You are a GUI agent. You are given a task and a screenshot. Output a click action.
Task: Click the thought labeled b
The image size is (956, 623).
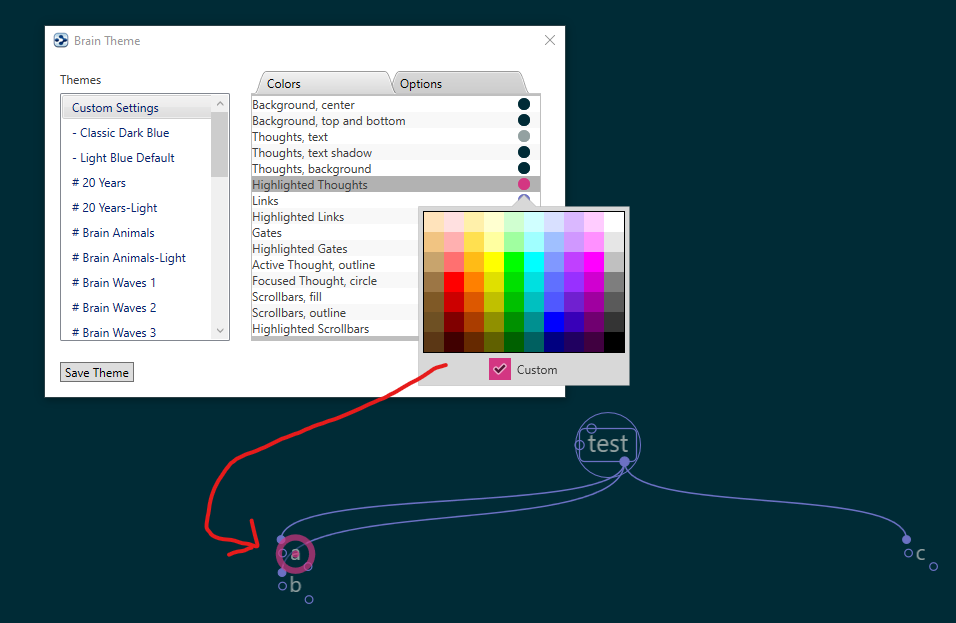pos(295,586)
